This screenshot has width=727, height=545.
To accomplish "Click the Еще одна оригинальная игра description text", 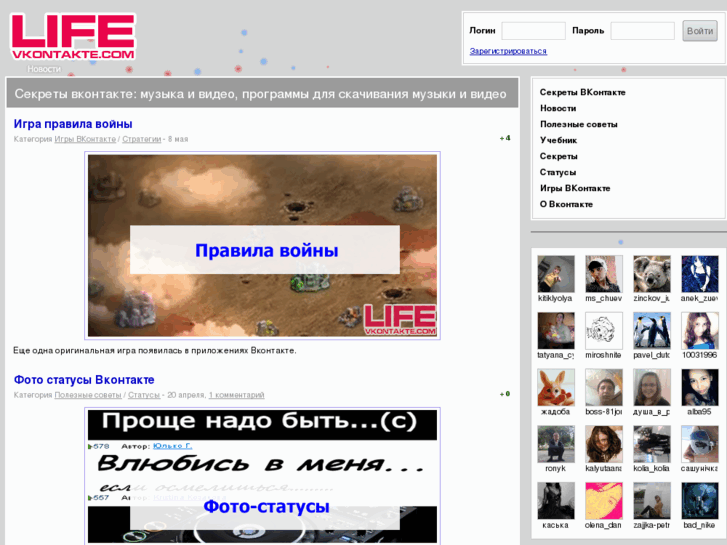I will click(x=154, y=351).
